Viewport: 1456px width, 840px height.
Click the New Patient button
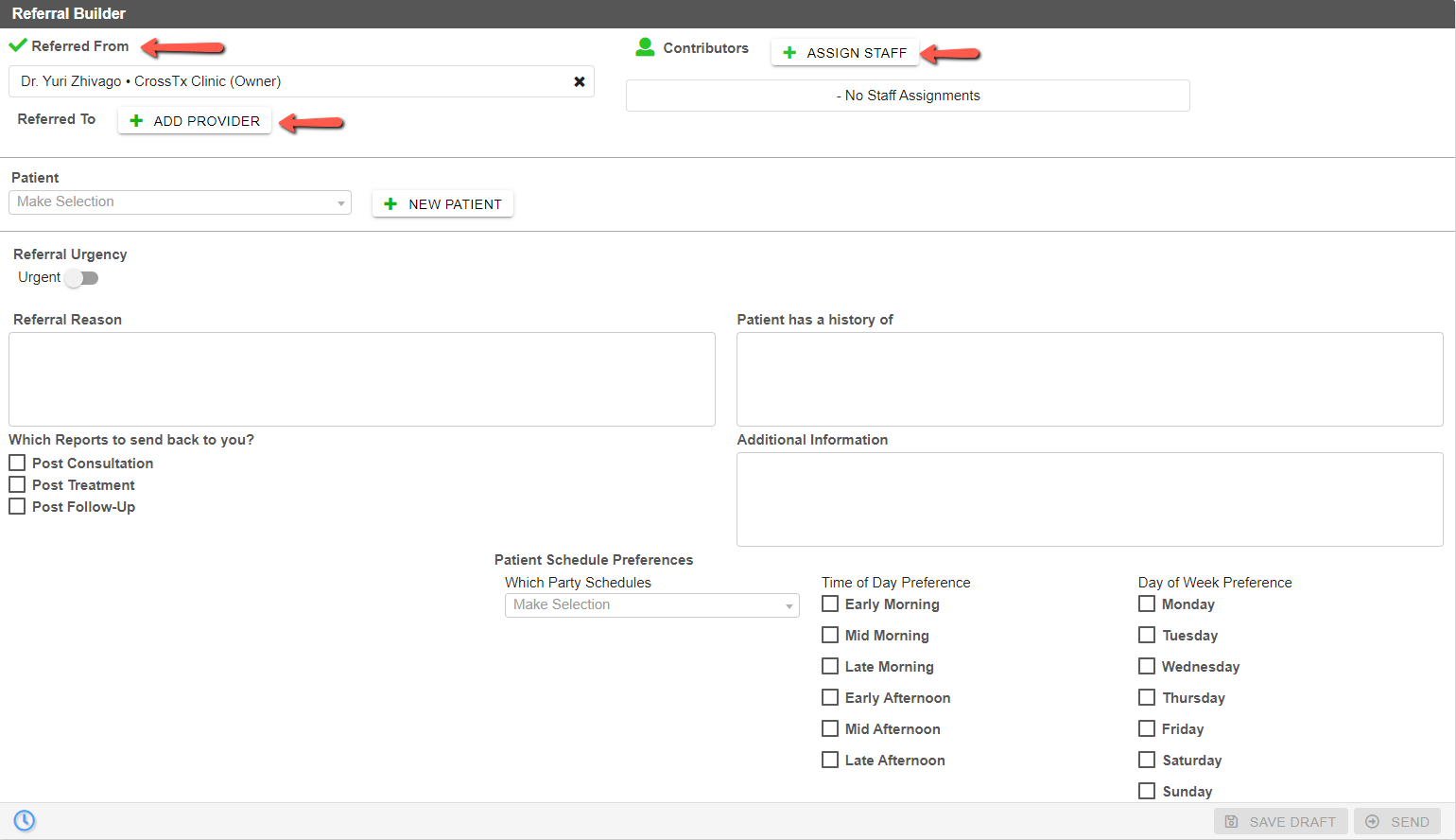pos(442,204)
